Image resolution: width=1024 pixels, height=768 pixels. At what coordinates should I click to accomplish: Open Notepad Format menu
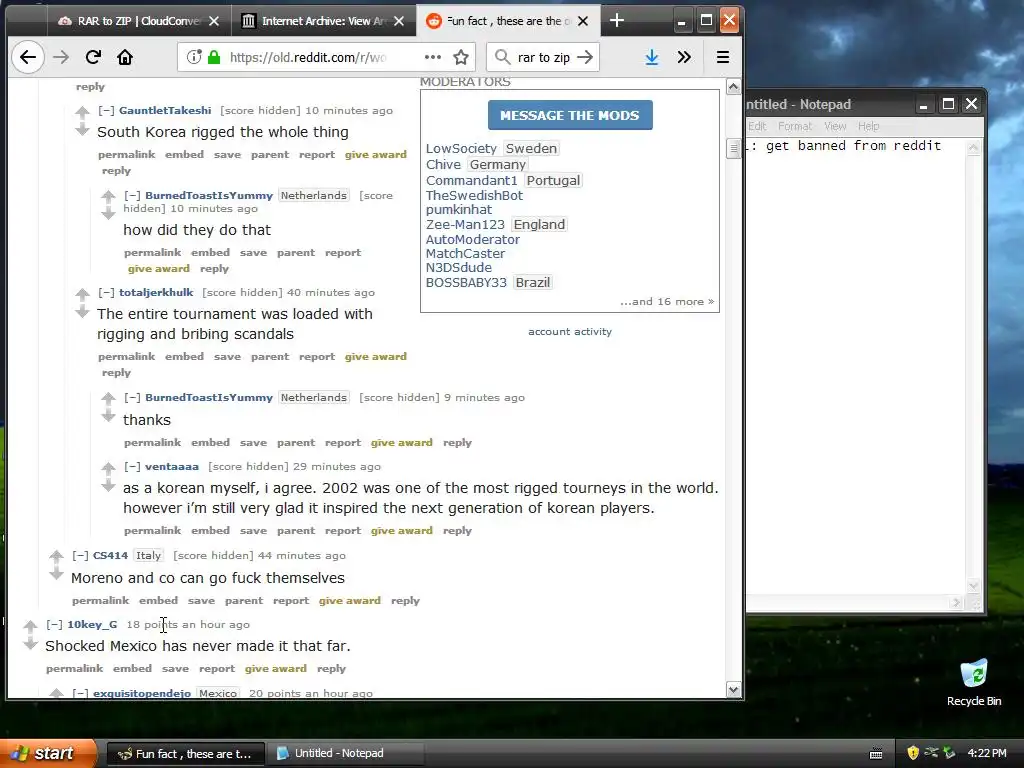coord(795,126)
